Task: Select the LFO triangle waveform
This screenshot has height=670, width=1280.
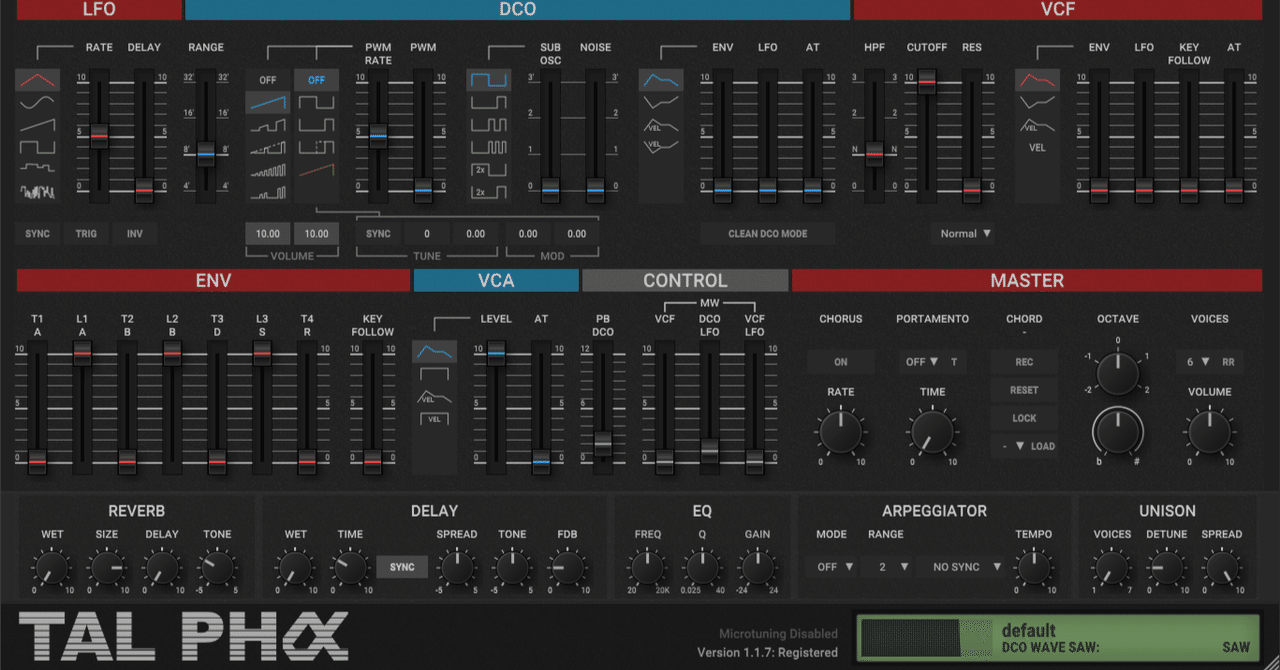Action: 37,80
